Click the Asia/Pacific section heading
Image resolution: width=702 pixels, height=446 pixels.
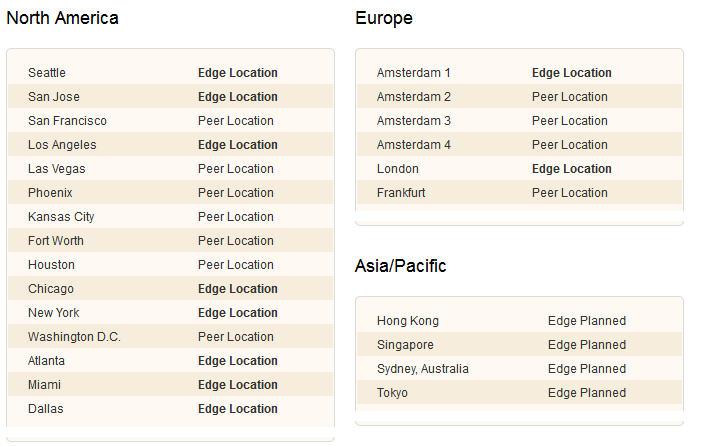coord(400,266)
